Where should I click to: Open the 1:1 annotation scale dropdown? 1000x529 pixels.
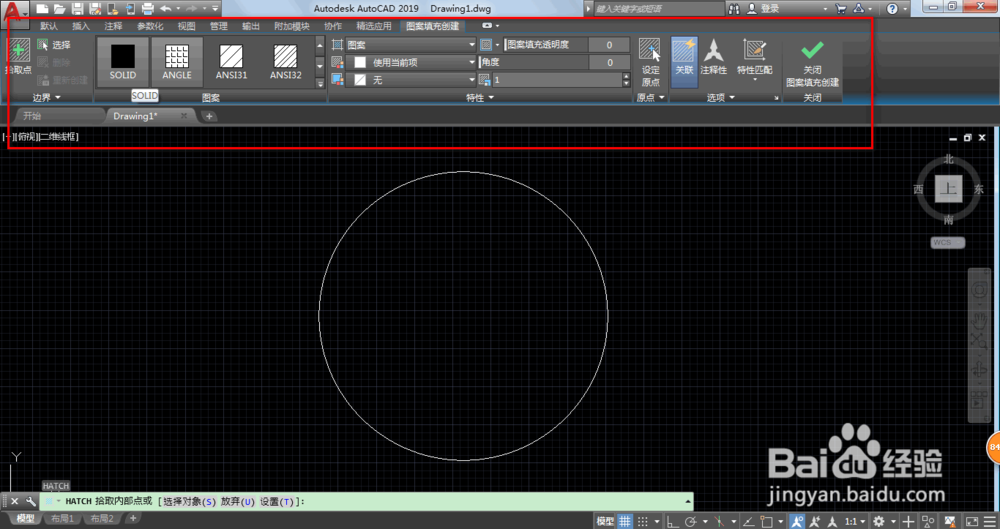(x=855, y=521)
